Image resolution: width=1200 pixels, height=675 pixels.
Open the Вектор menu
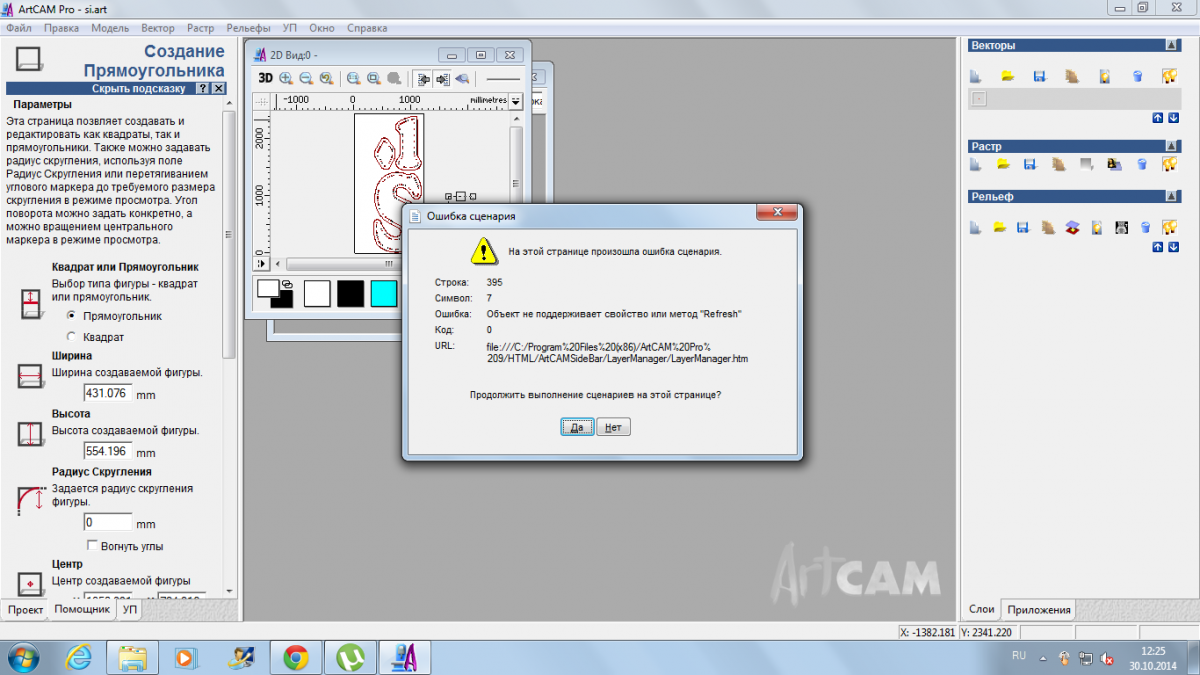[x=158, y=28]
